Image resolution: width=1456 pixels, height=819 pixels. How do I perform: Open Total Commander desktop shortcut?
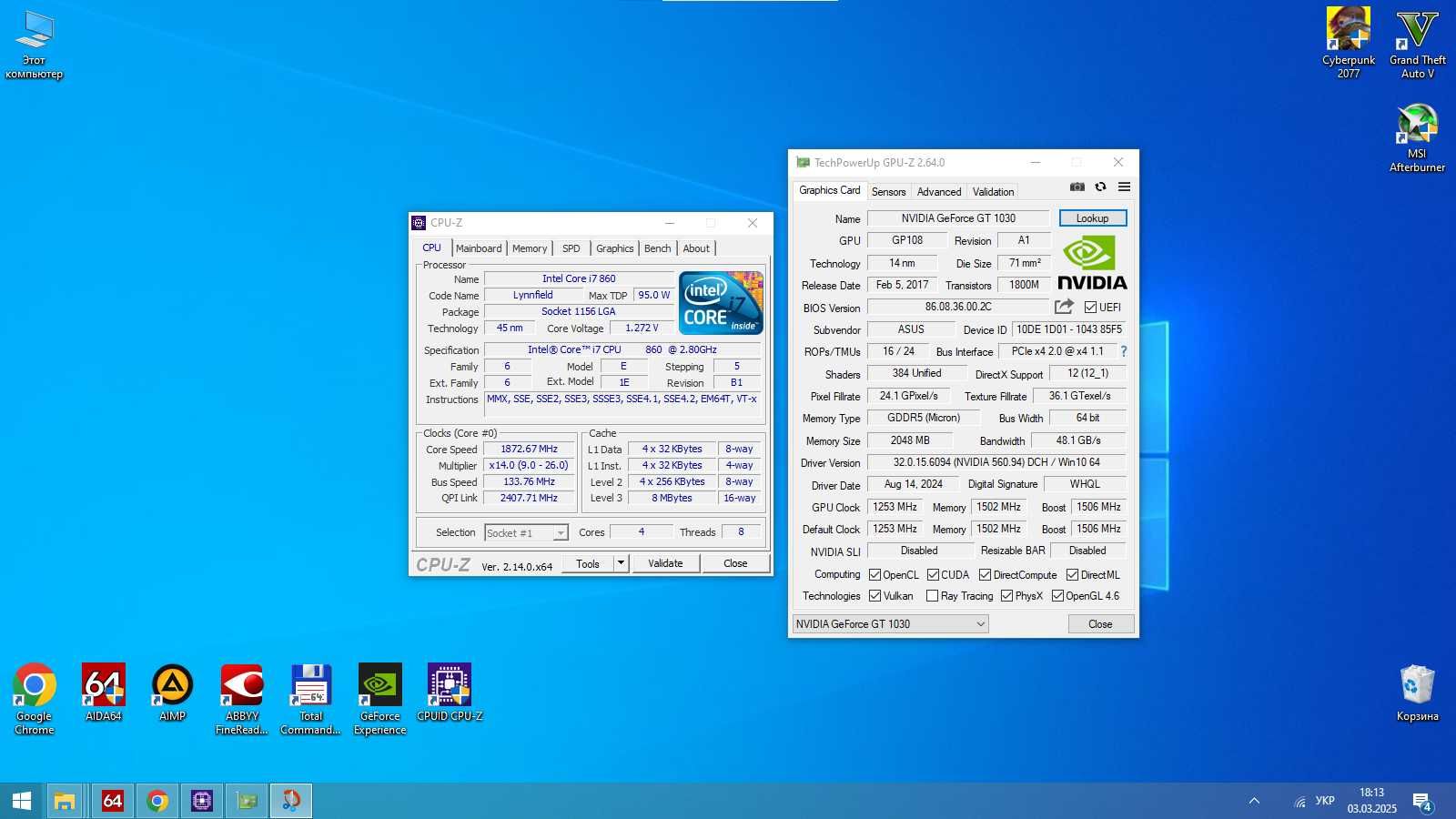pos(311,699)
